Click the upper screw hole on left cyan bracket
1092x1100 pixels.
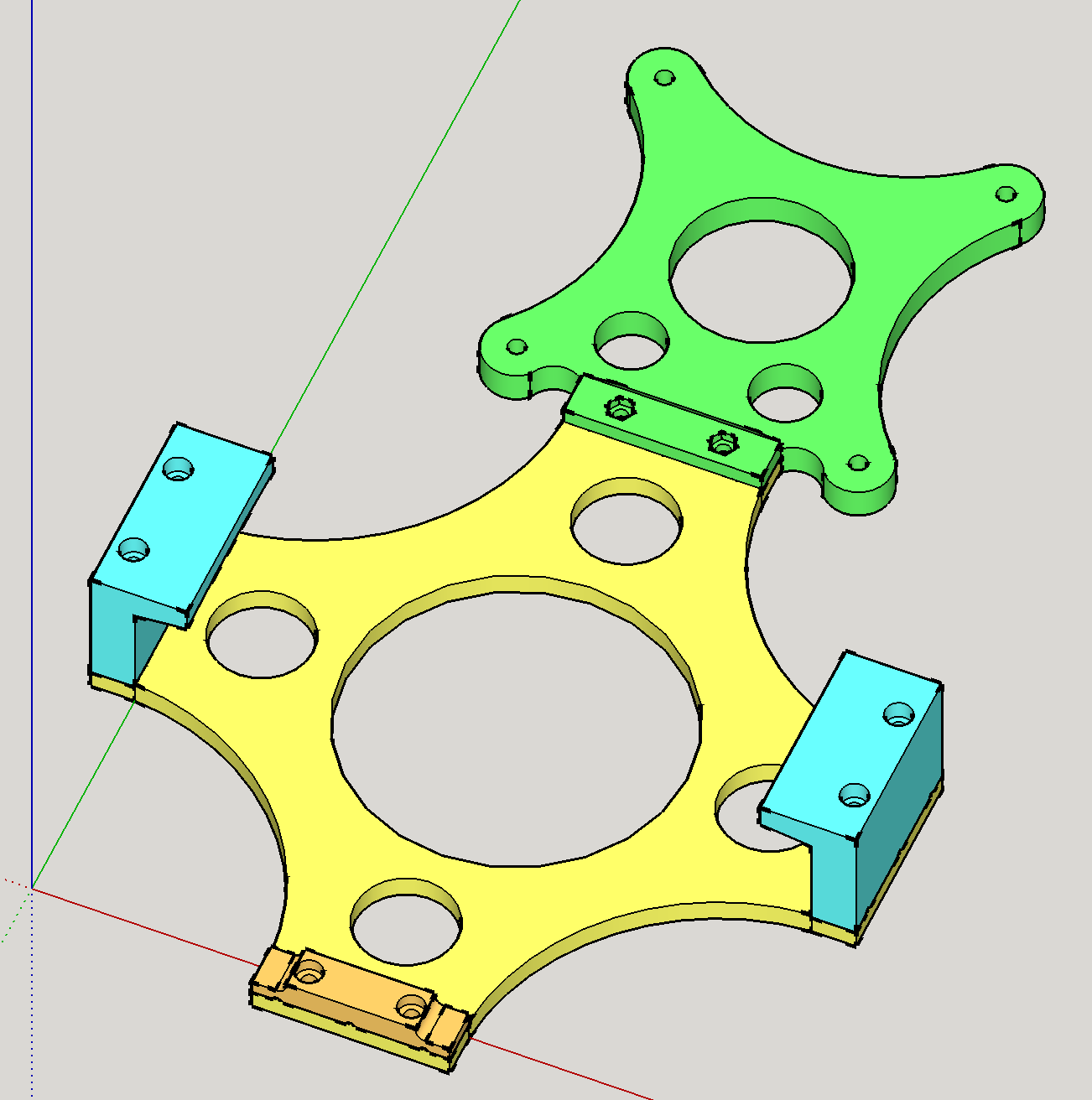178,469
